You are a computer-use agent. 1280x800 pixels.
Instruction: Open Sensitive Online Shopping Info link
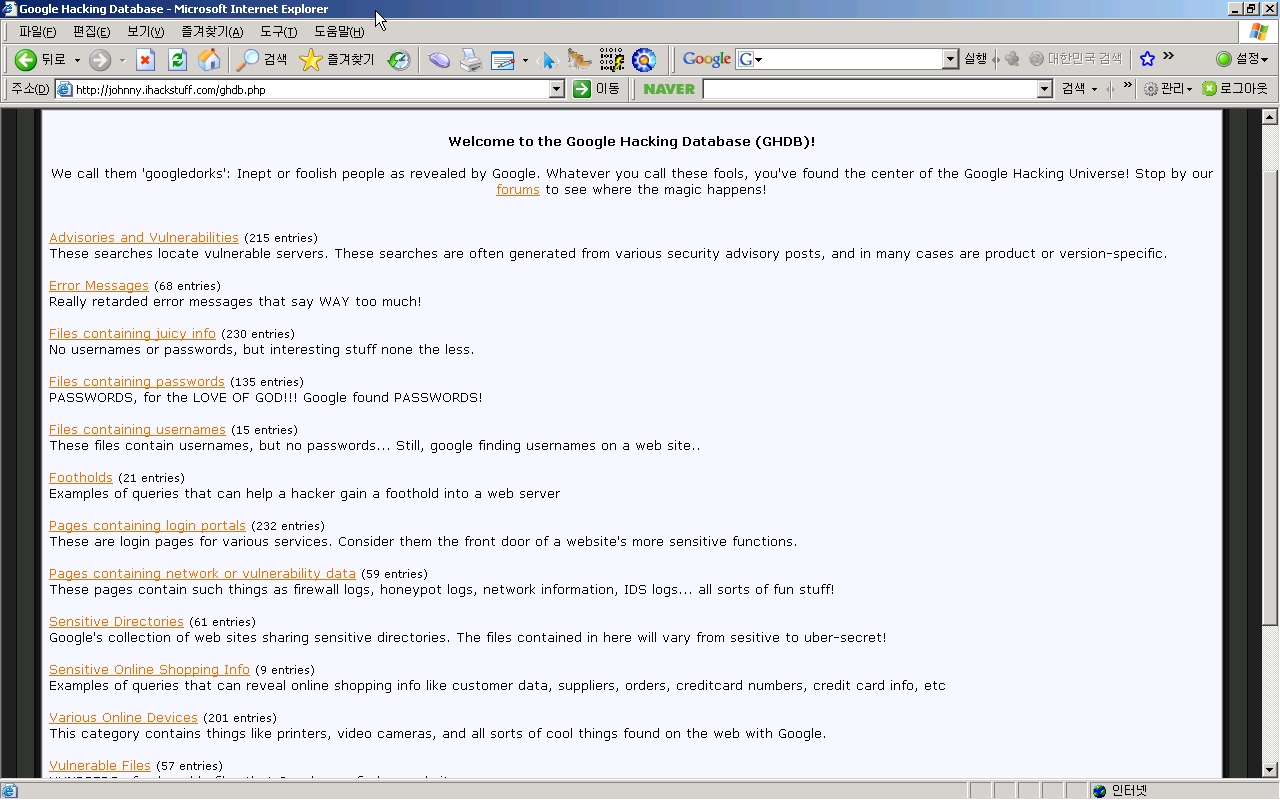(x=149, y=670)
